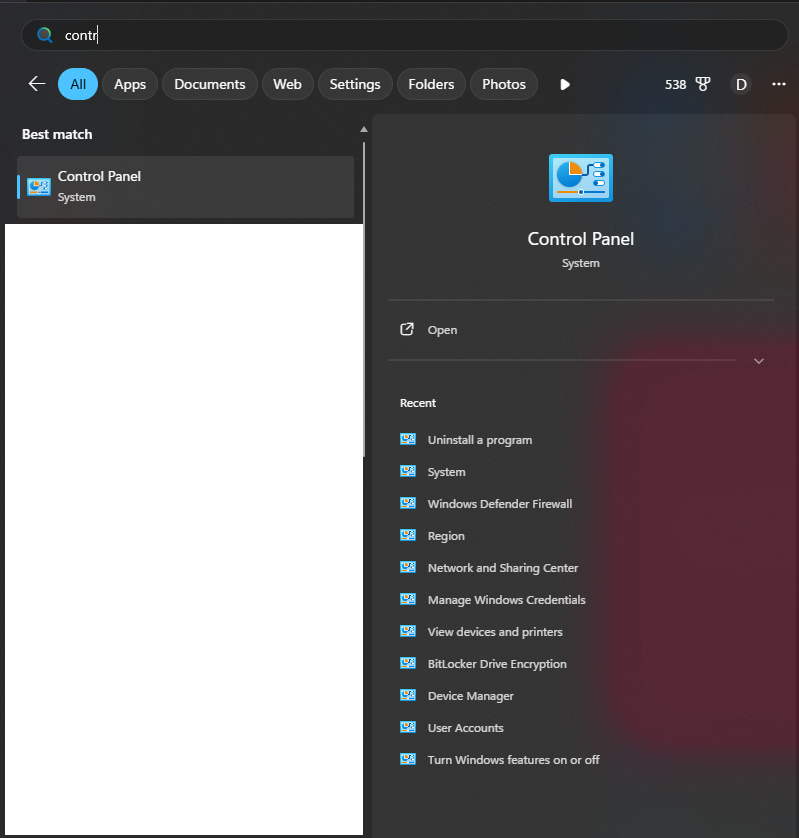The width and height of the screenshot is (799, 838).
Task: Open Windows Defender Firewall recent item
Action: pos(499,504)
